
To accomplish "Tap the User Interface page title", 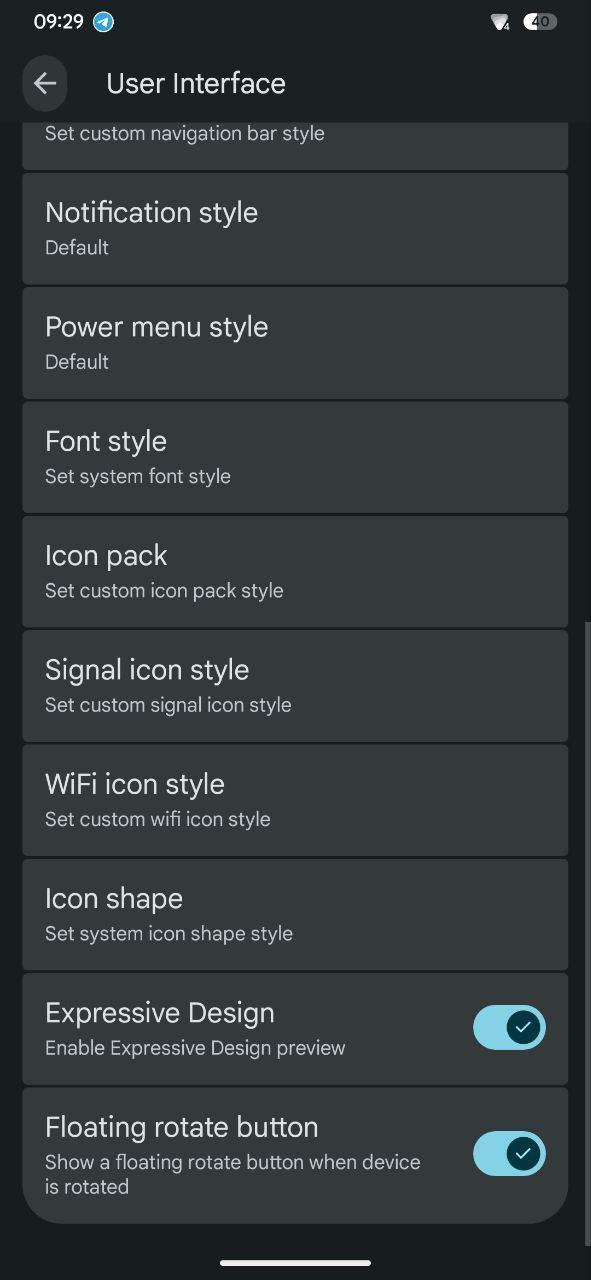I will [x=196, y=83].
